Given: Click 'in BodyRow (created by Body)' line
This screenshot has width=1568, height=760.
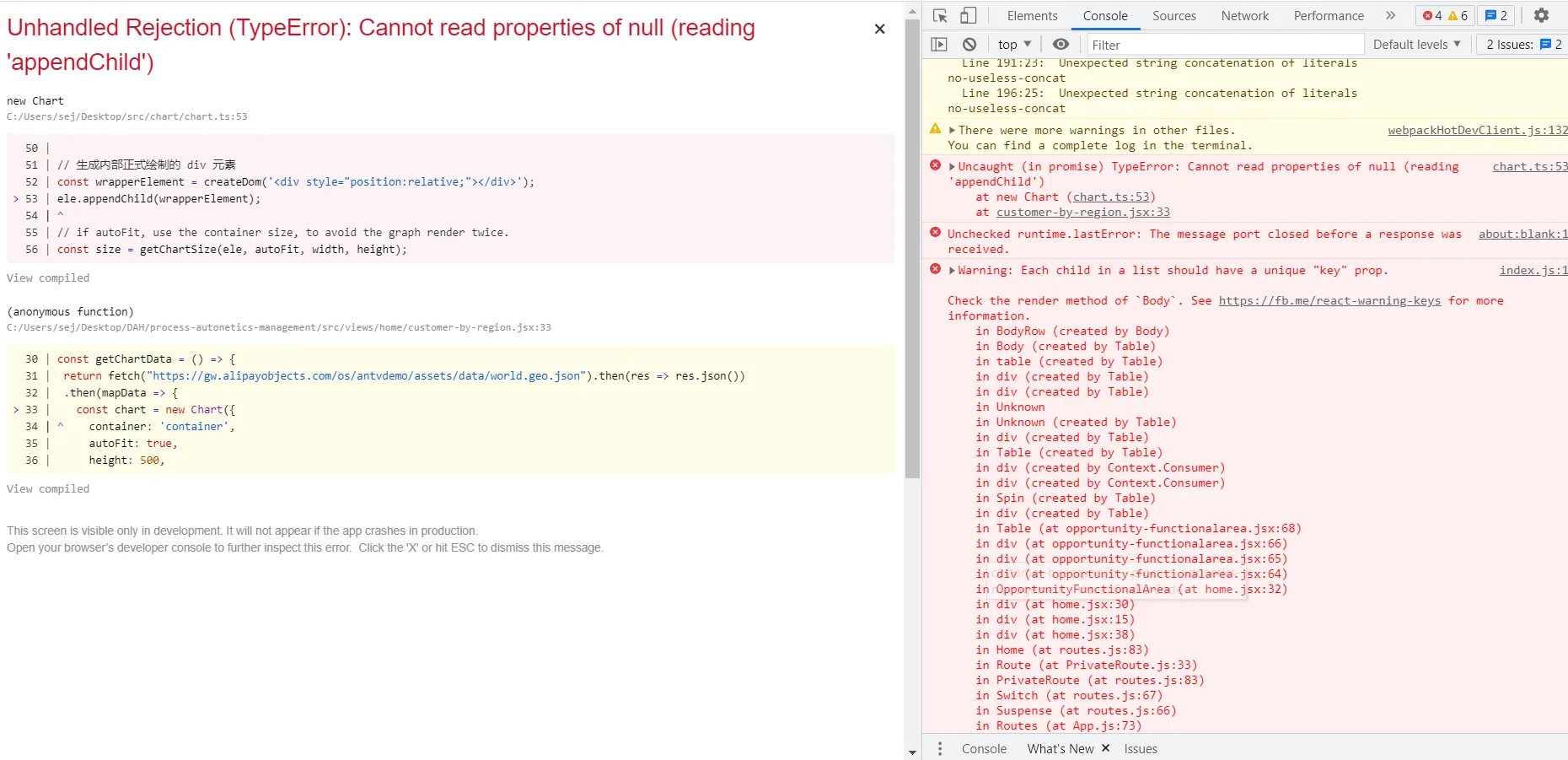Looking at the screenshot, I should [x=1072, y=331].
